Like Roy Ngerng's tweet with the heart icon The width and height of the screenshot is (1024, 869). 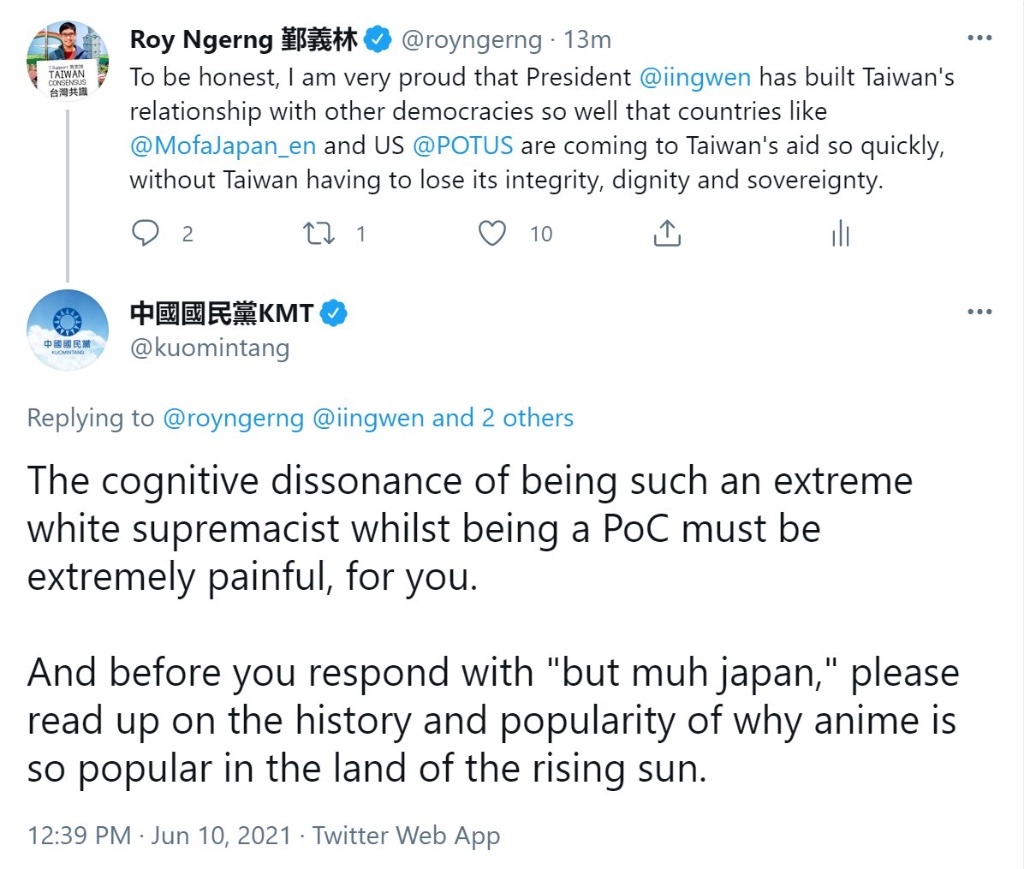492,233
